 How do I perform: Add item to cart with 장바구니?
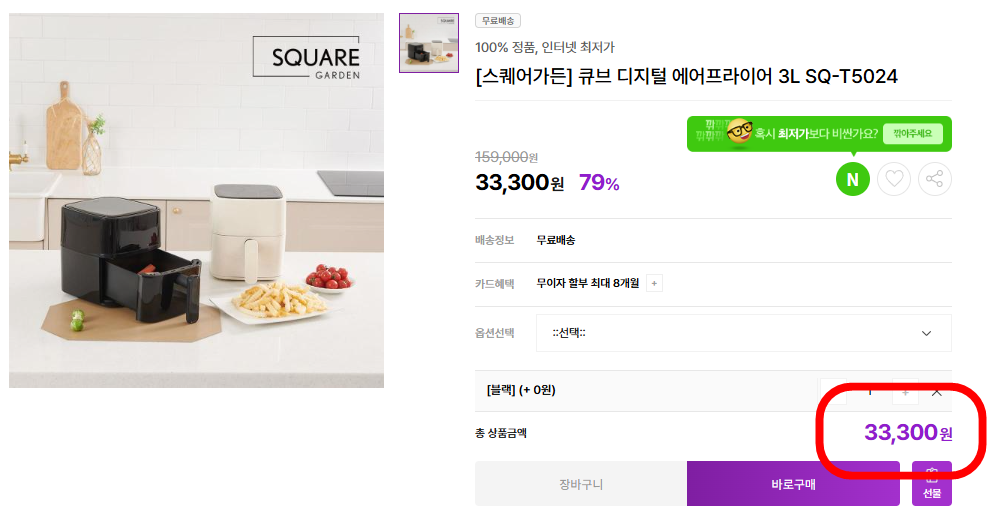tap(581, 484)
